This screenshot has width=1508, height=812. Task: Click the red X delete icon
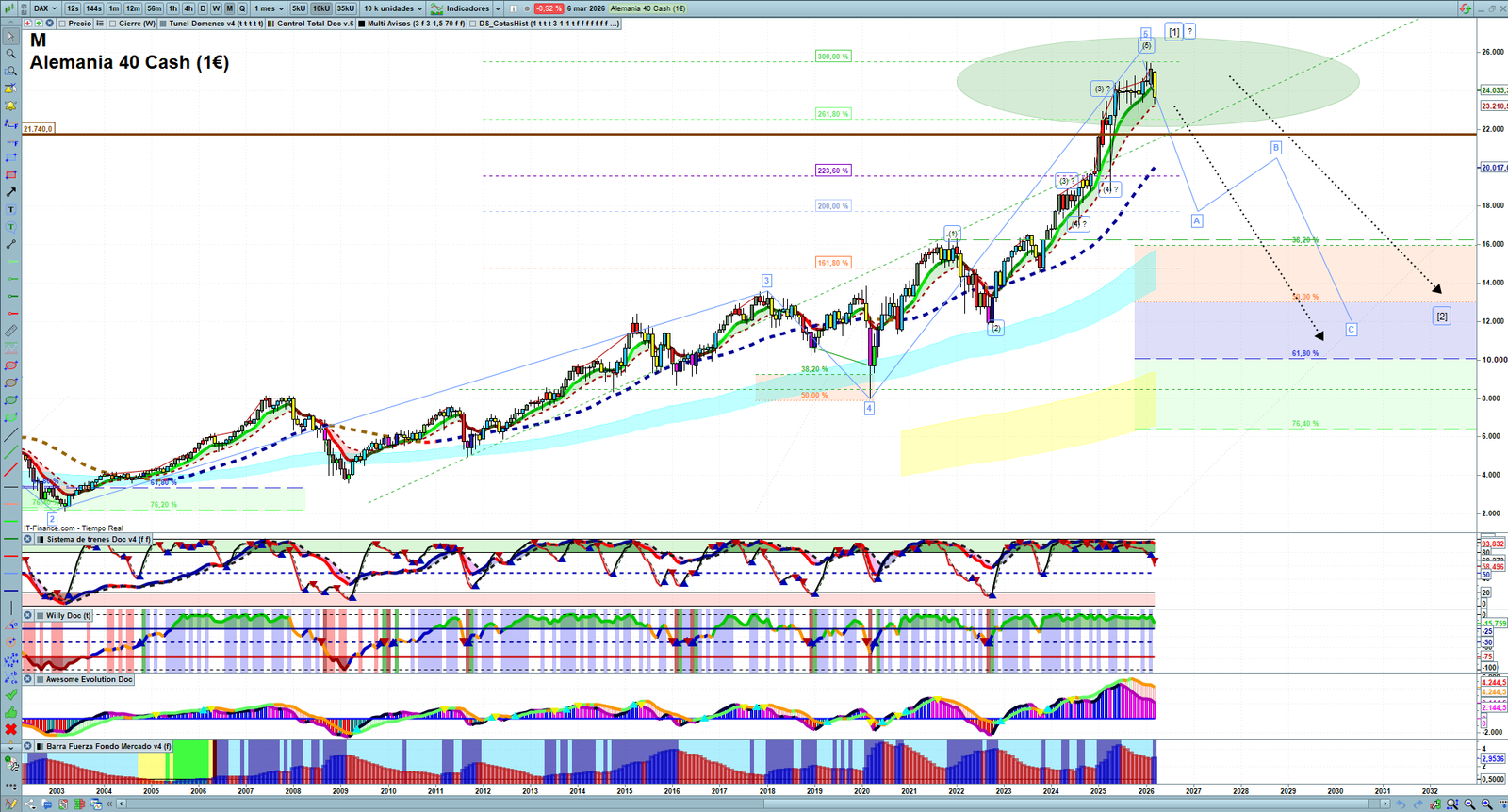[11, 729]
